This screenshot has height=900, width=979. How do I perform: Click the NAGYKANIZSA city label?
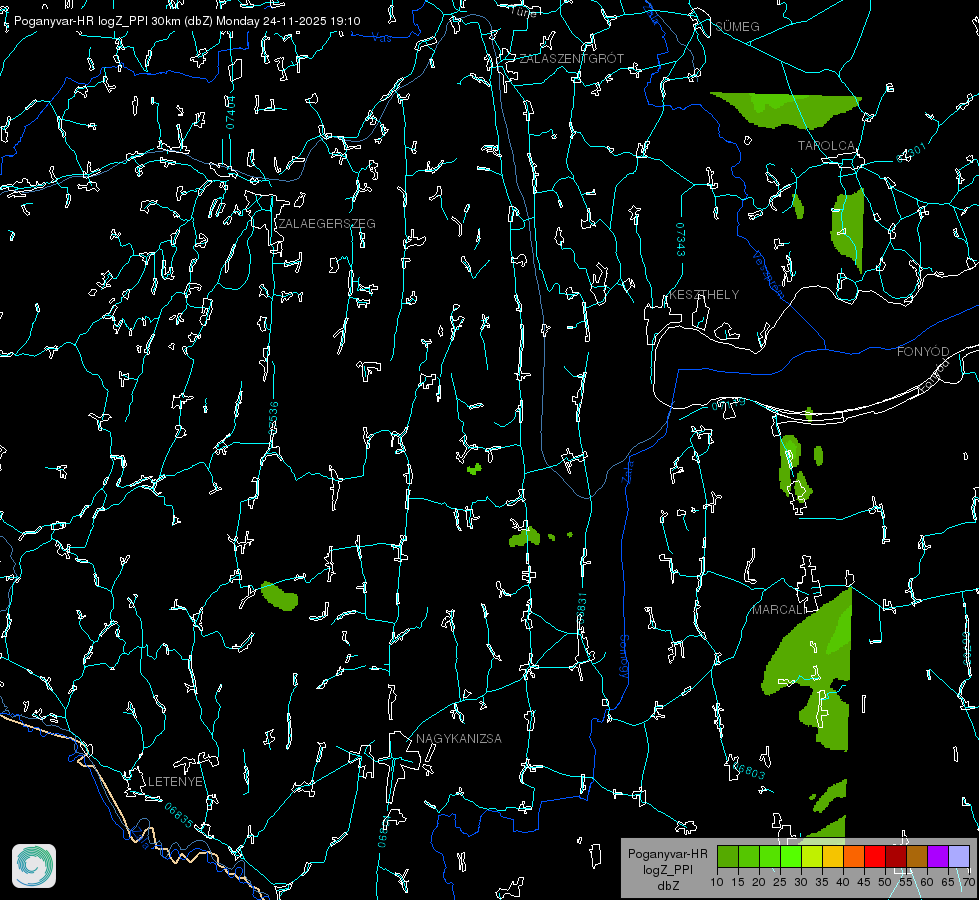tap(459, 739)
